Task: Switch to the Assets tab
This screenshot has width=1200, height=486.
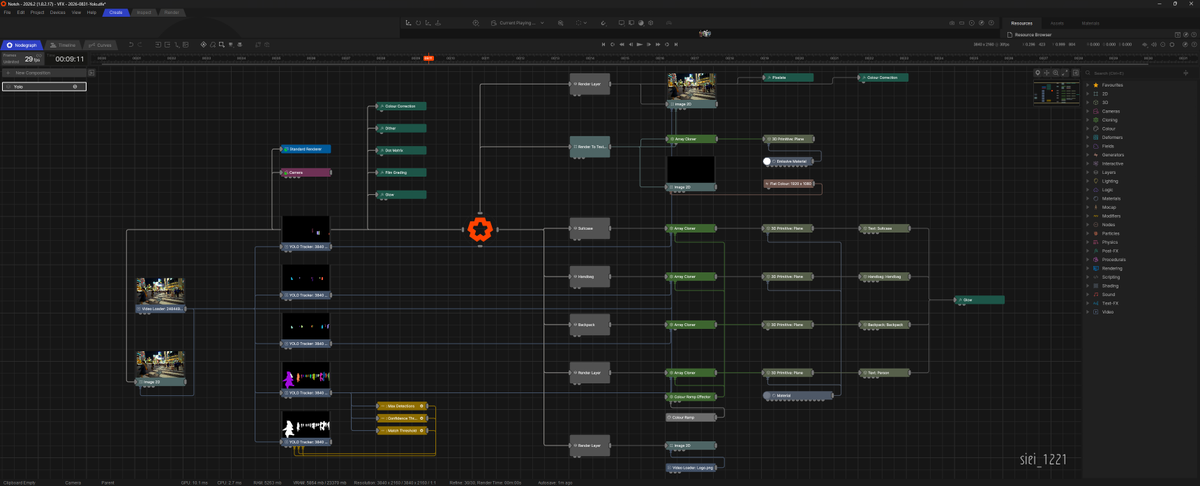Action: (x=1057, y=22)
